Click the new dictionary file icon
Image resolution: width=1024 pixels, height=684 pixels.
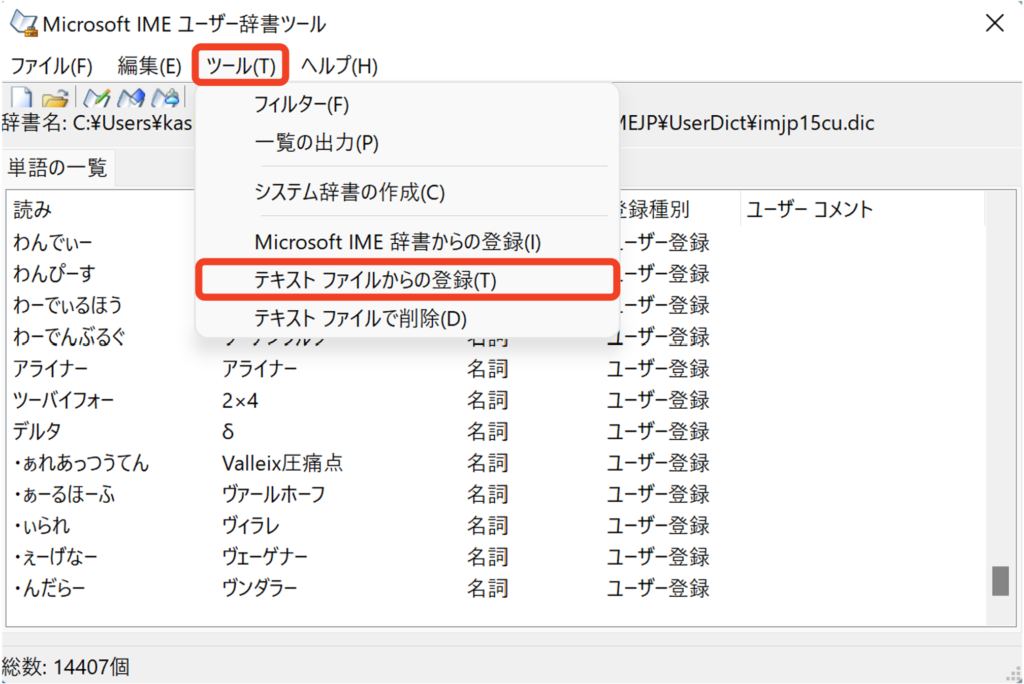point(22,98)
